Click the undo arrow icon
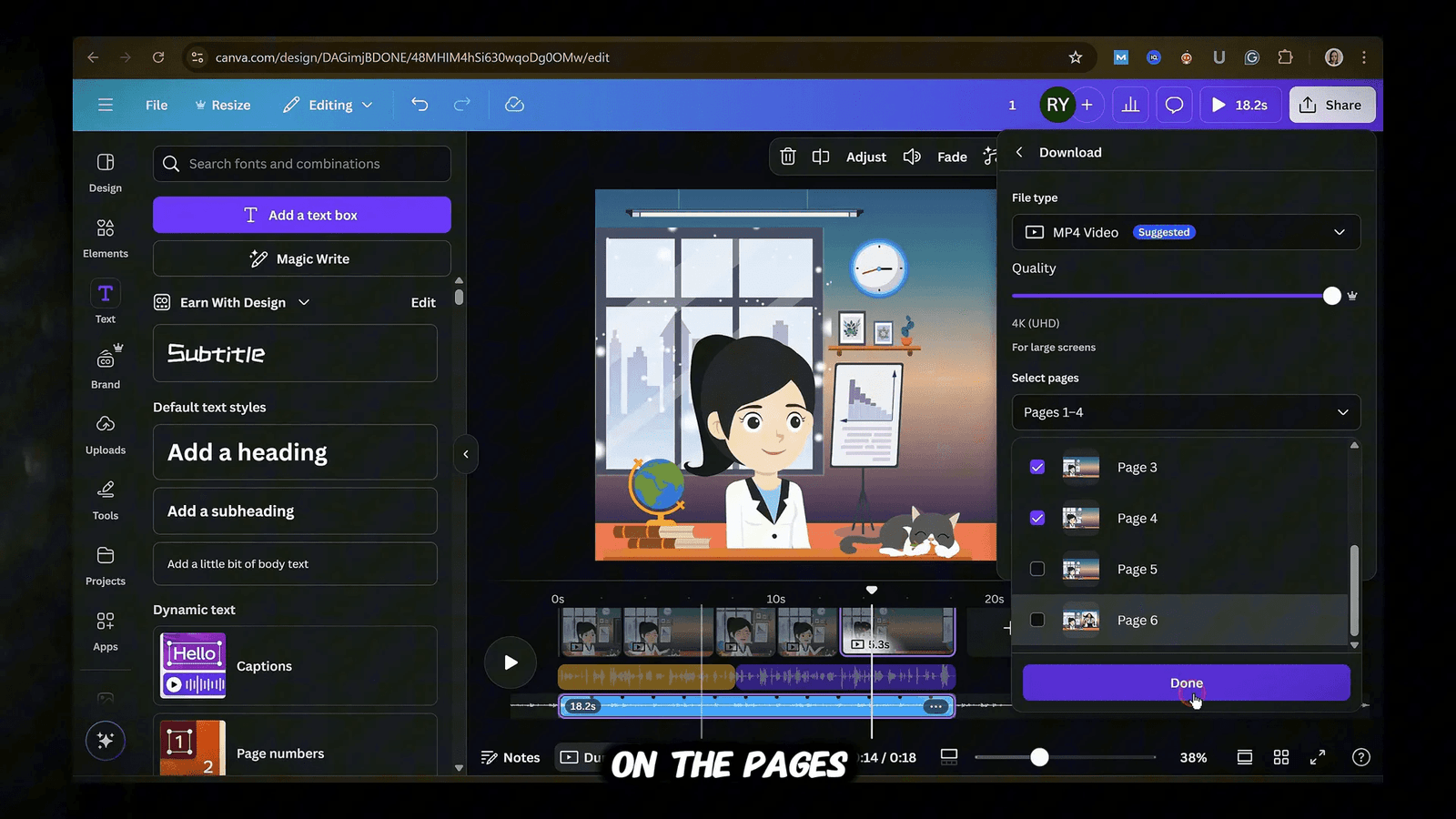Image resolution: width=1456 pixels, height=819 pixels. point(420,105)
